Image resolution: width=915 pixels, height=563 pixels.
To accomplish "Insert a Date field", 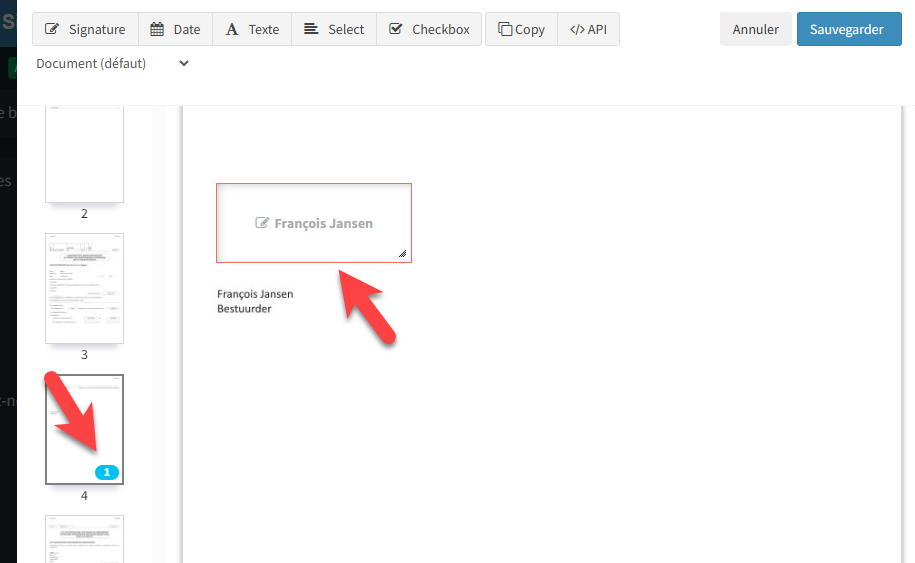I will tap(175, 29).
